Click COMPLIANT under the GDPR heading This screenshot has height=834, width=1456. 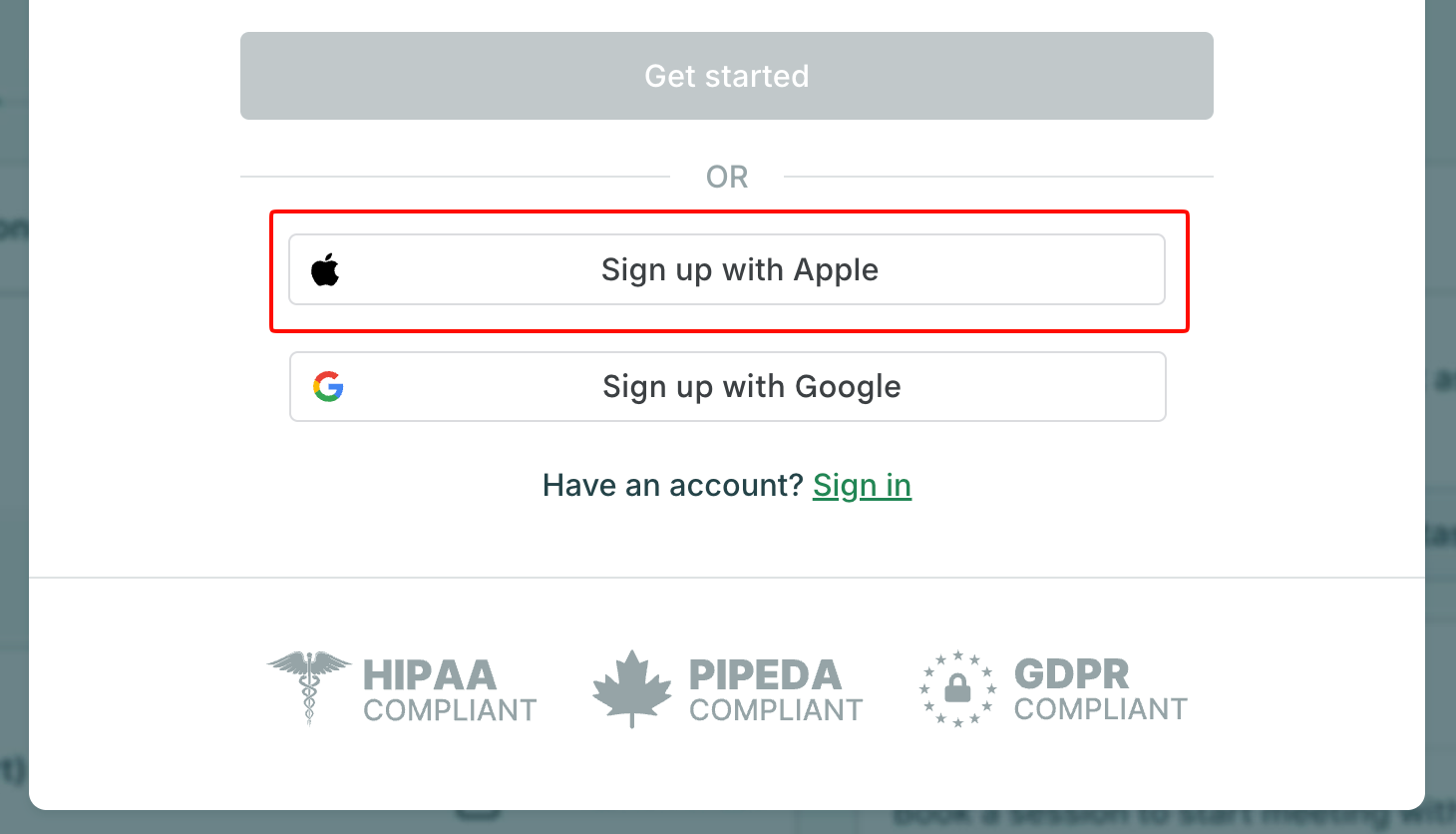(x=1100, y=709)
